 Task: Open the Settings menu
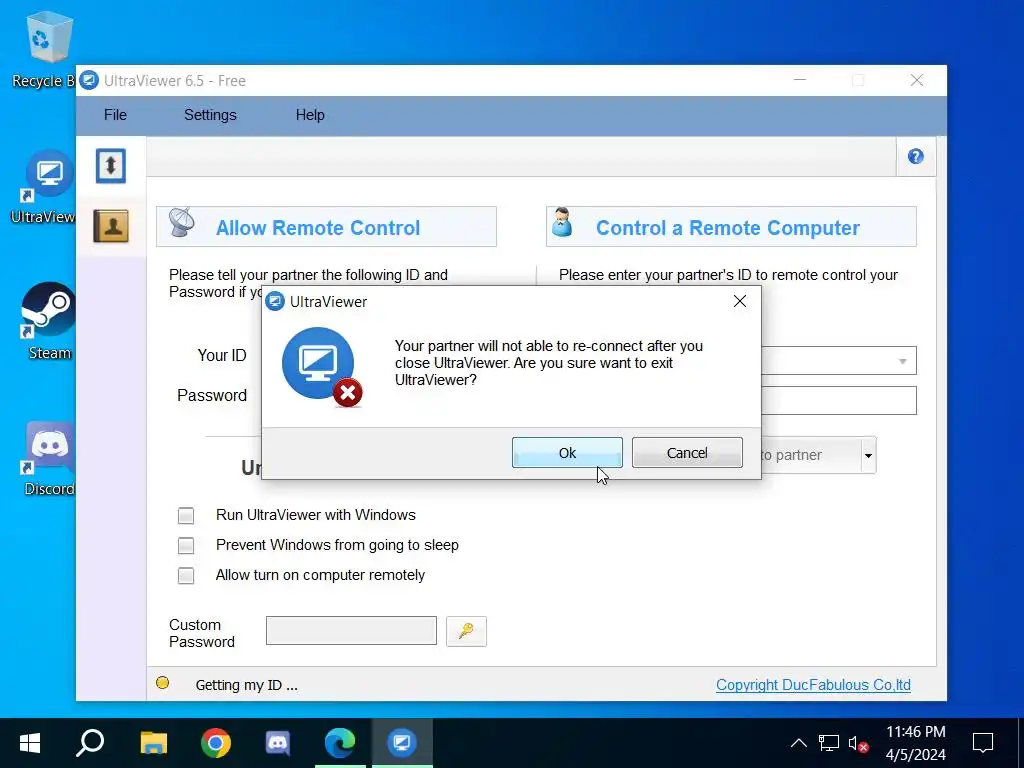click(210, 115)
